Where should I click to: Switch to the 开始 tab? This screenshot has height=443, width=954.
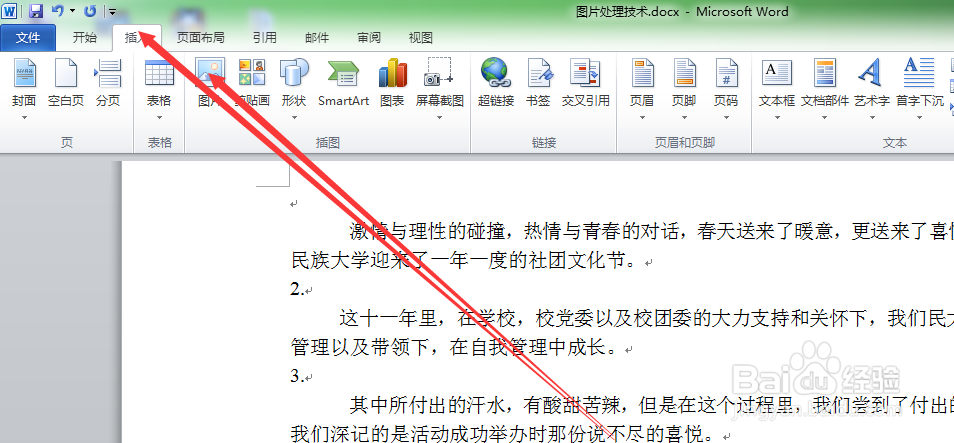(x=85, y=38)
